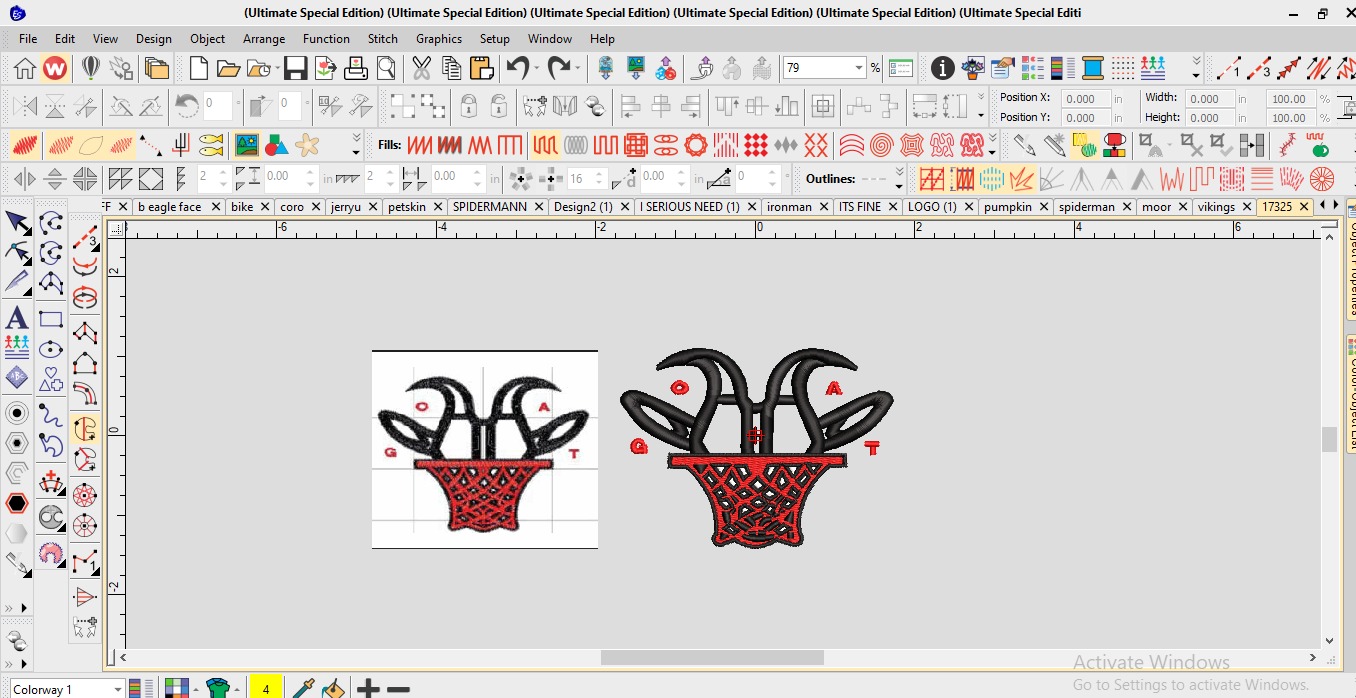The image size is (1356, 698).
Task: Toggle the highlighted landscape picture display button
Action: pos(246,145)
